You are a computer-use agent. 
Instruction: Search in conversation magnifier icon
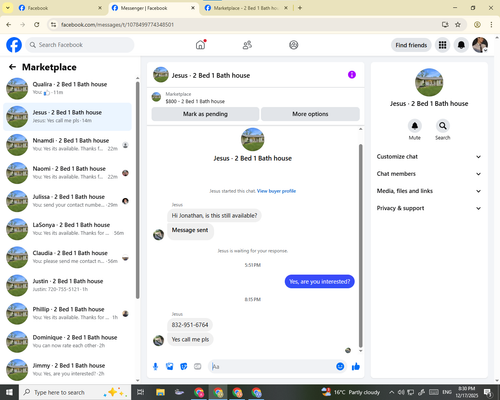[x=443, y=126]
